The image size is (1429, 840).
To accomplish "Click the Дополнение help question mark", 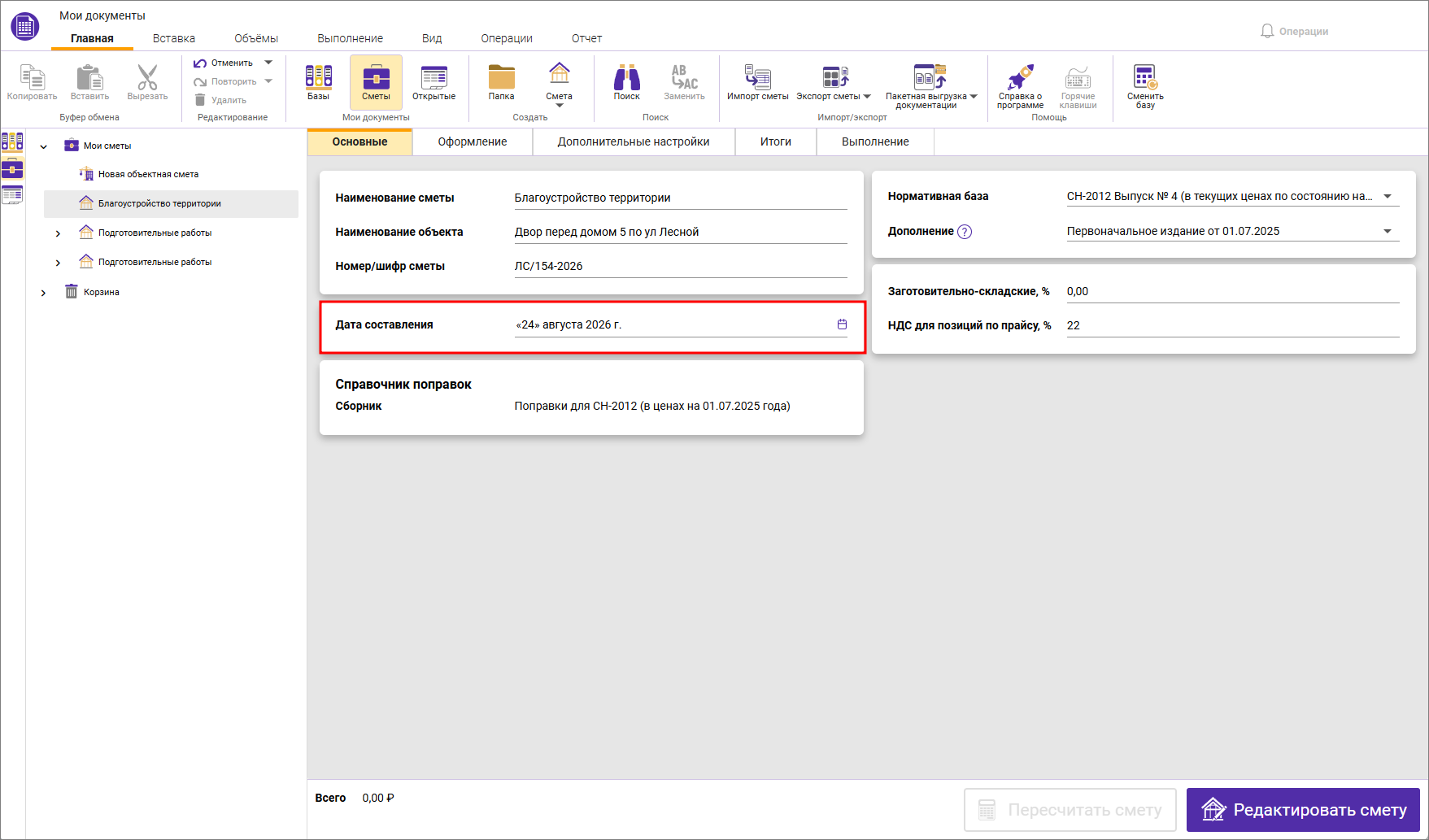I will point(965,232).
